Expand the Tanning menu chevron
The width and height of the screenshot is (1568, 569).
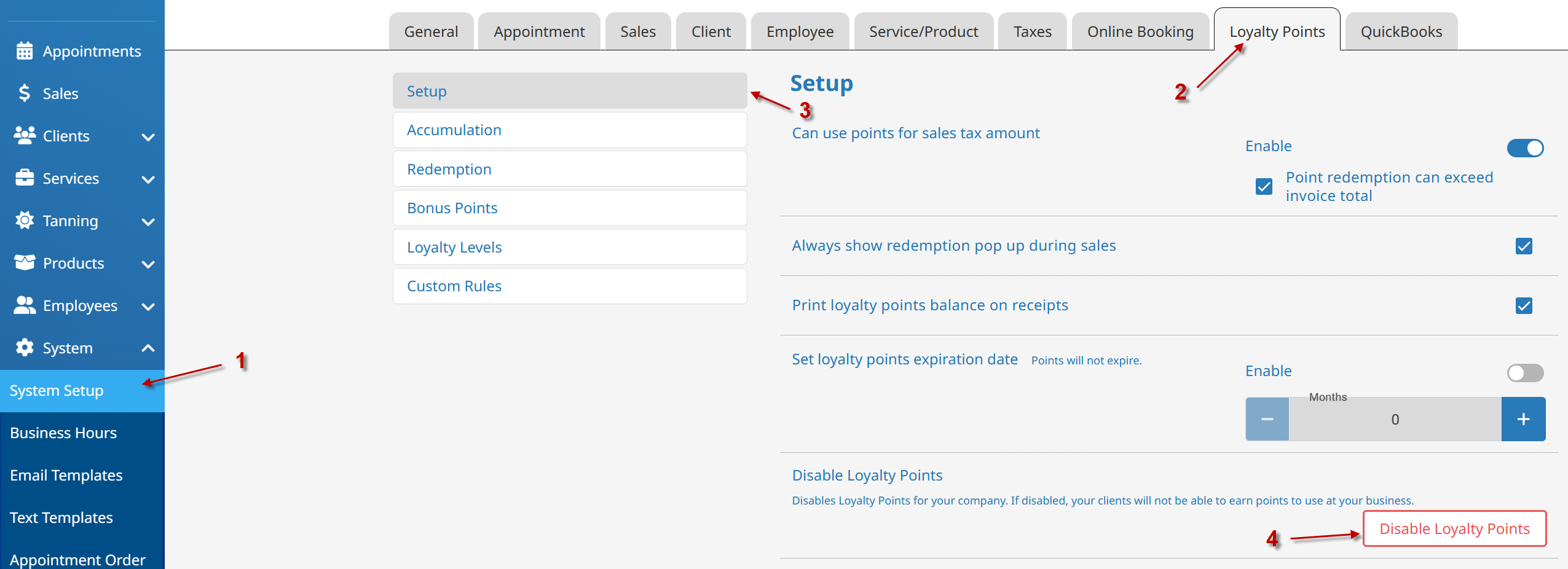pos(148,221)
